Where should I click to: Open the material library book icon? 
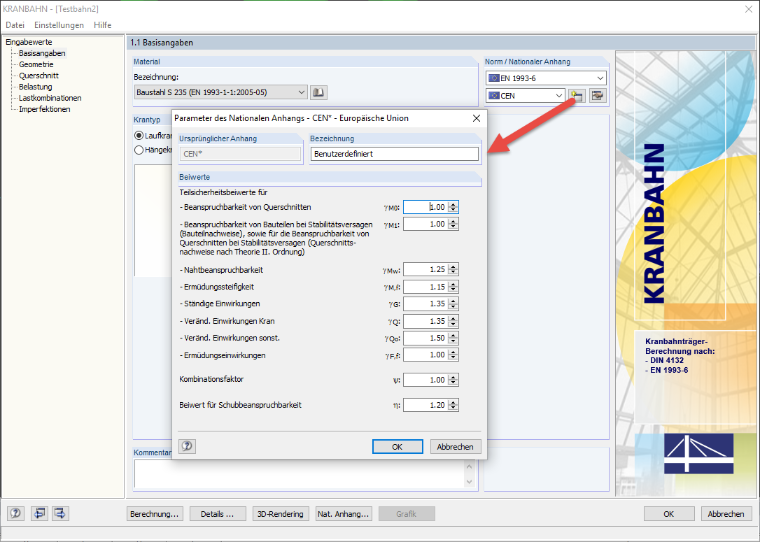click(318, 92)
